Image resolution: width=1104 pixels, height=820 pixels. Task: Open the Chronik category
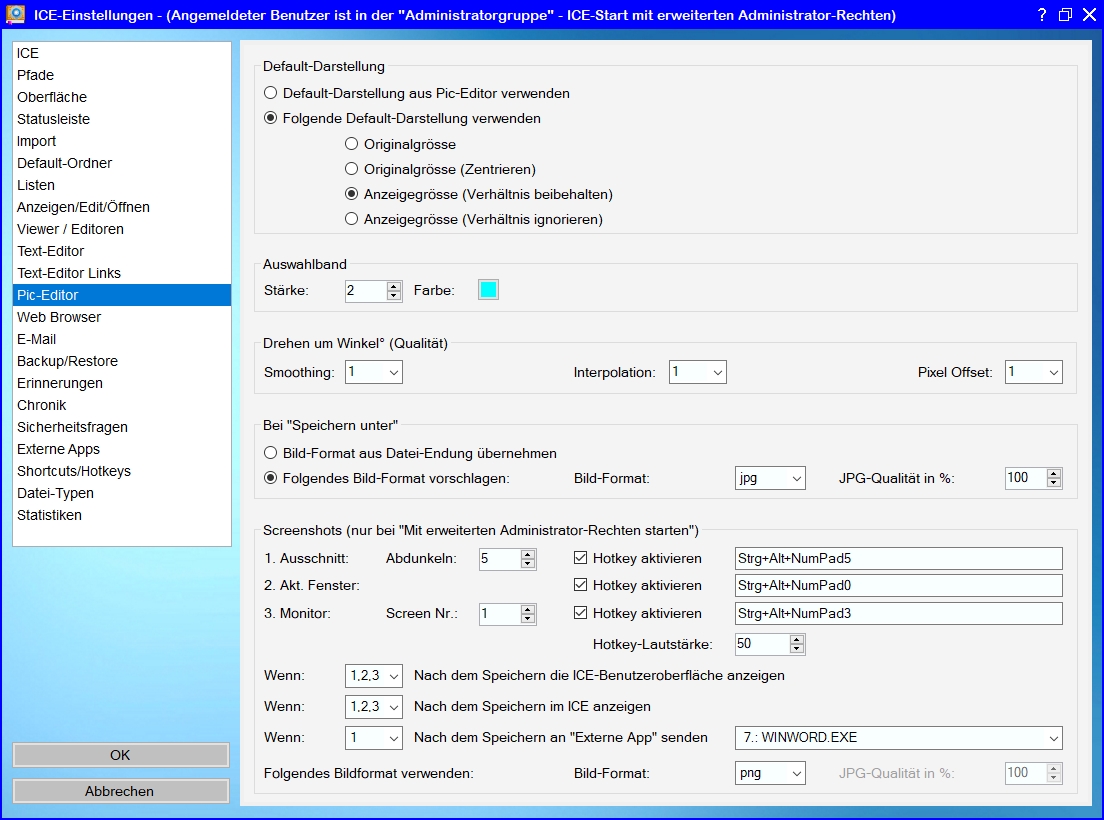coord(122,405)
